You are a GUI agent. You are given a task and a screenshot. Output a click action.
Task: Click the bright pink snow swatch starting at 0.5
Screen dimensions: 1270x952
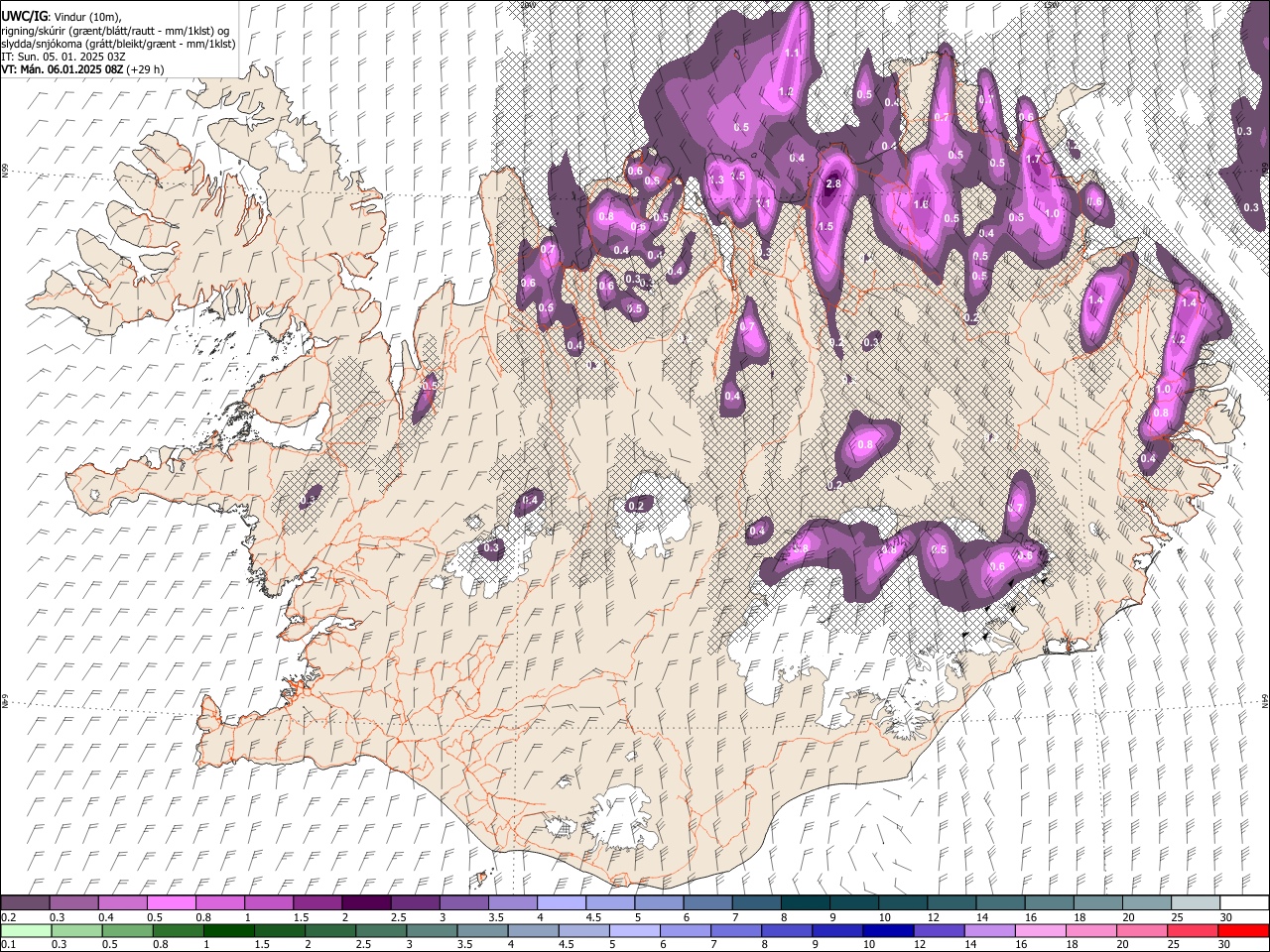tap(171, 903)
